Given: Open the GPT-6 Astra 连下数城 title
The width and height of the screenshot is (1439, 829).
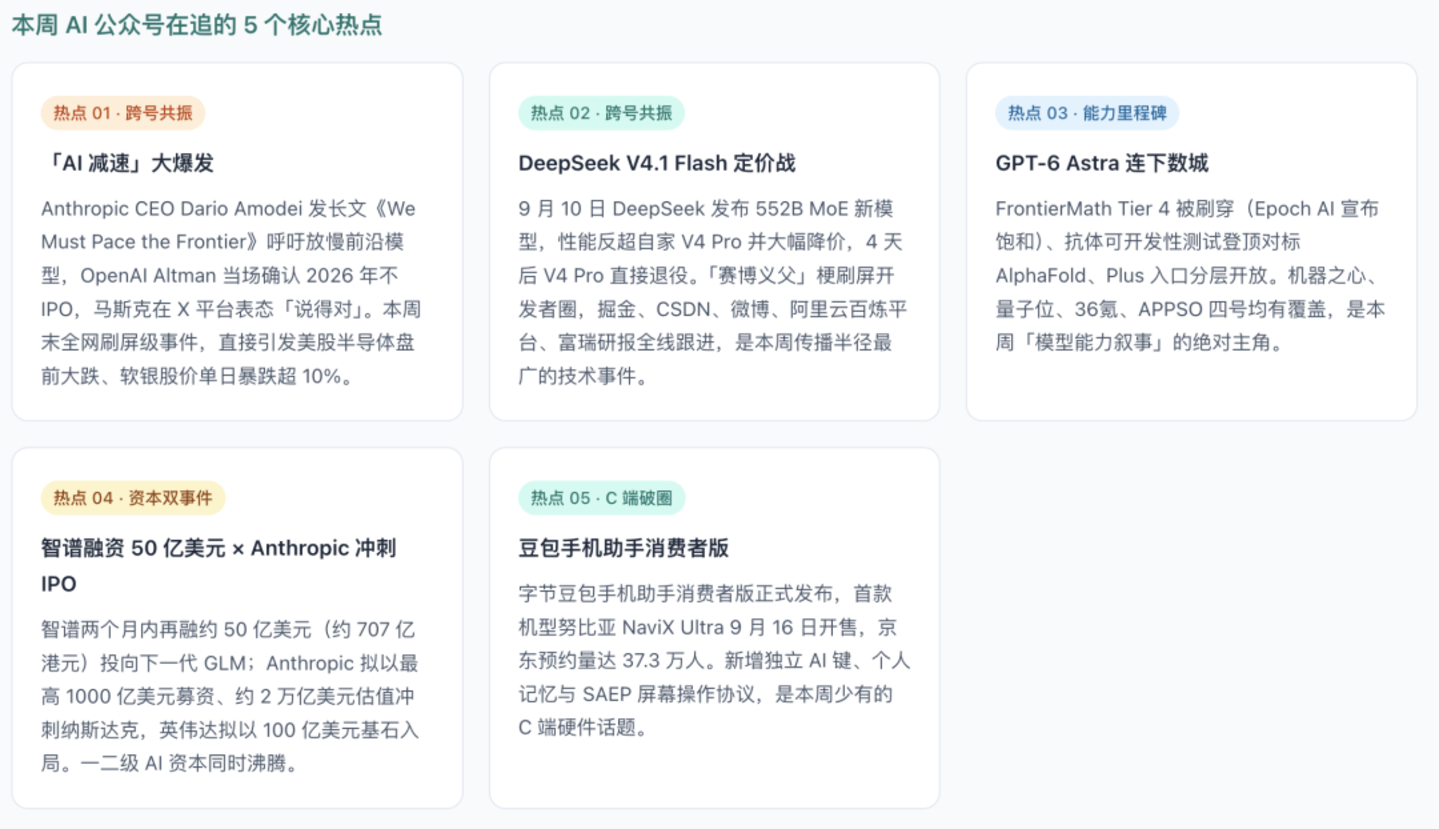Looking at the screenshot, I should [x=1102, y=163].
